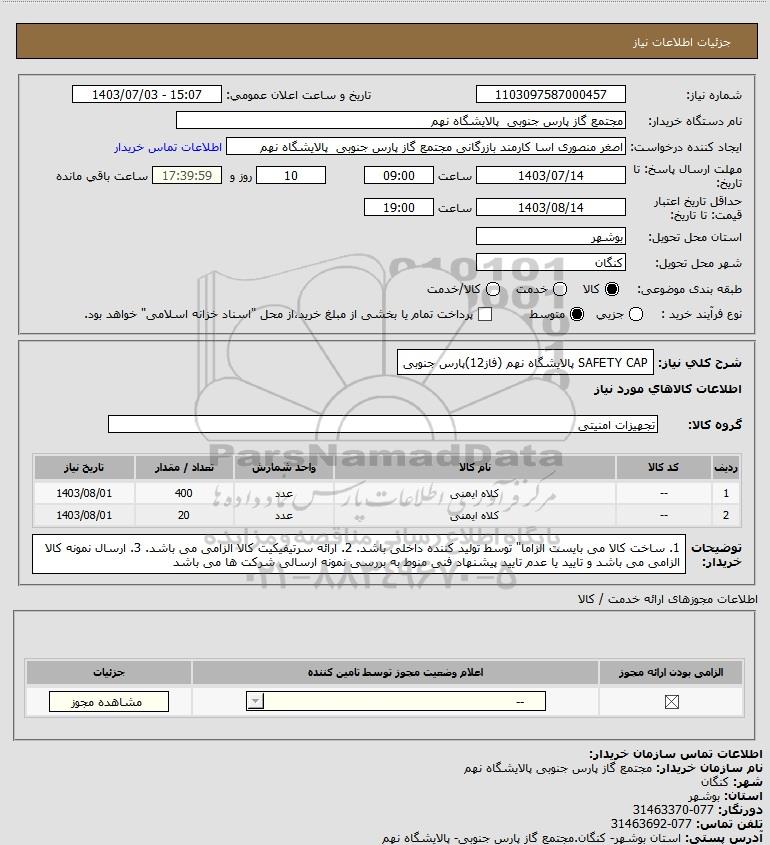This screenshot has height=845, width=770.
Task: Open the license status dropdown arrow
Action: 255,701
